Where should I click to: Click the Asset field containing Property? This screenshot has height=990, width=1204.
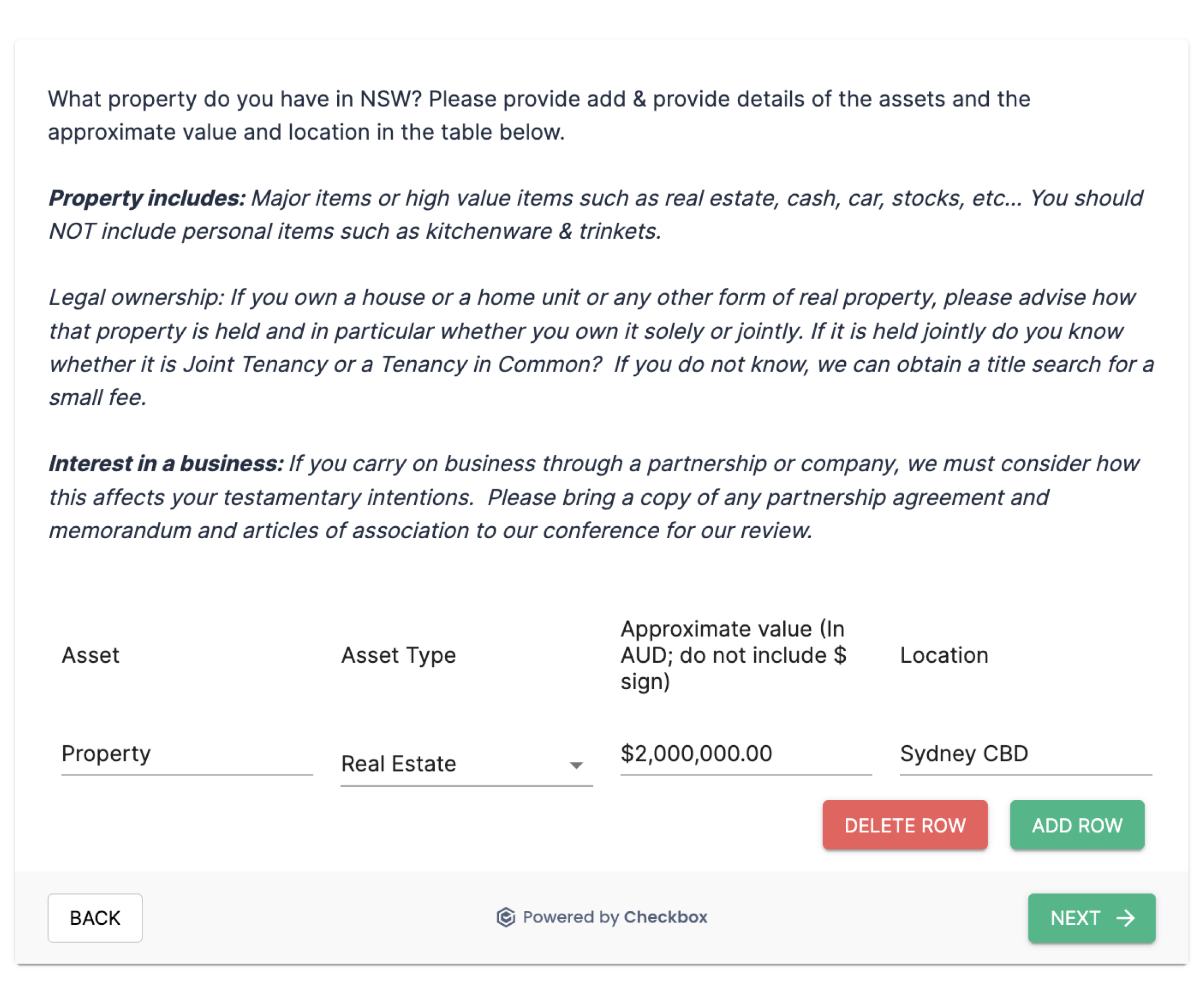point(187,754)
